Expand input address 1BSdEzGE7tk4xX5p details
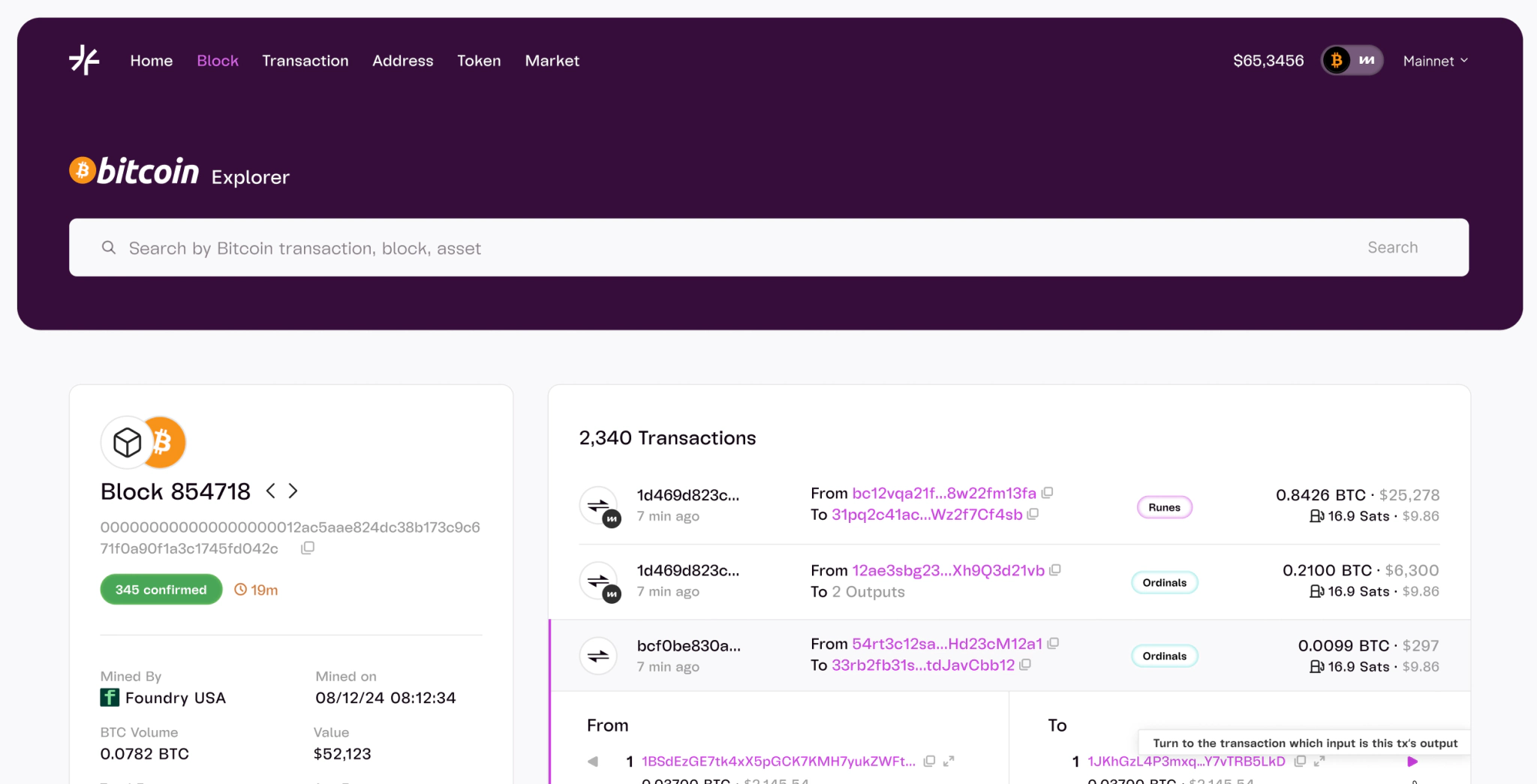Screen dimensions: 1537x784 point(949,761)
